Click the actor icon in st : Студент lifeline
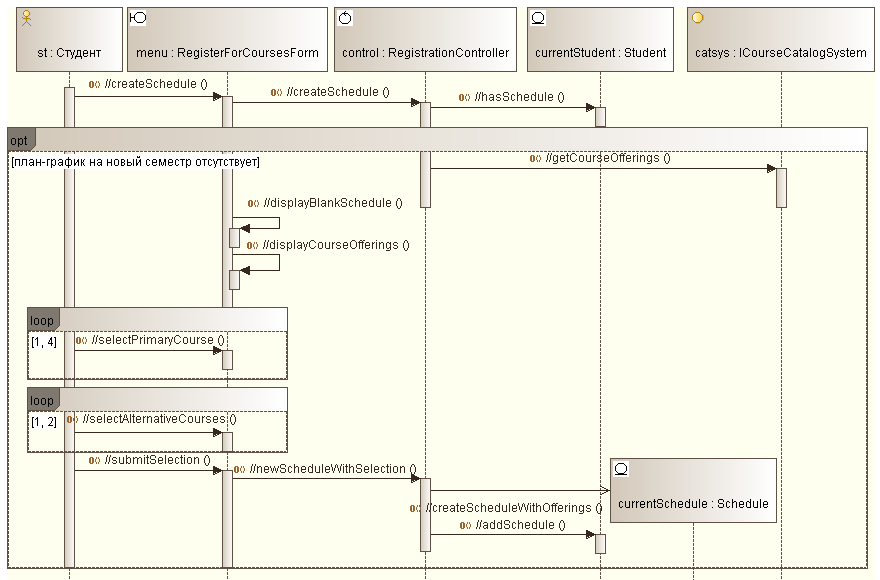Image resolution: width=880 pixels, height=580 pixels. [26, 18]
